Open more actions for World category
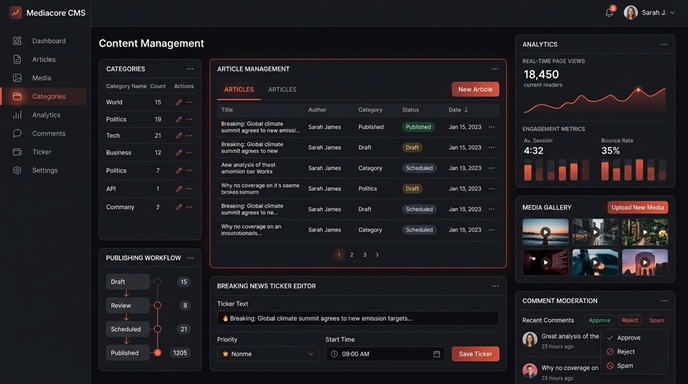 (189, 102)
